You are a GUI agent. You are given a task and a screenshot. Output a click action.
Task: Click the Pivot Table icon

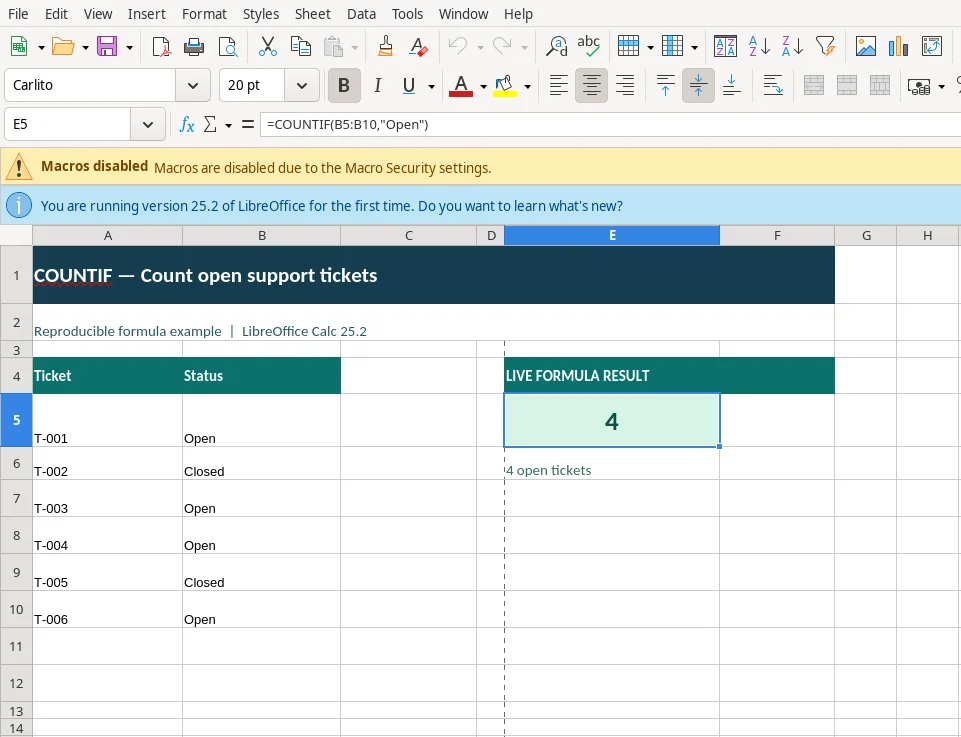(932, 47)
